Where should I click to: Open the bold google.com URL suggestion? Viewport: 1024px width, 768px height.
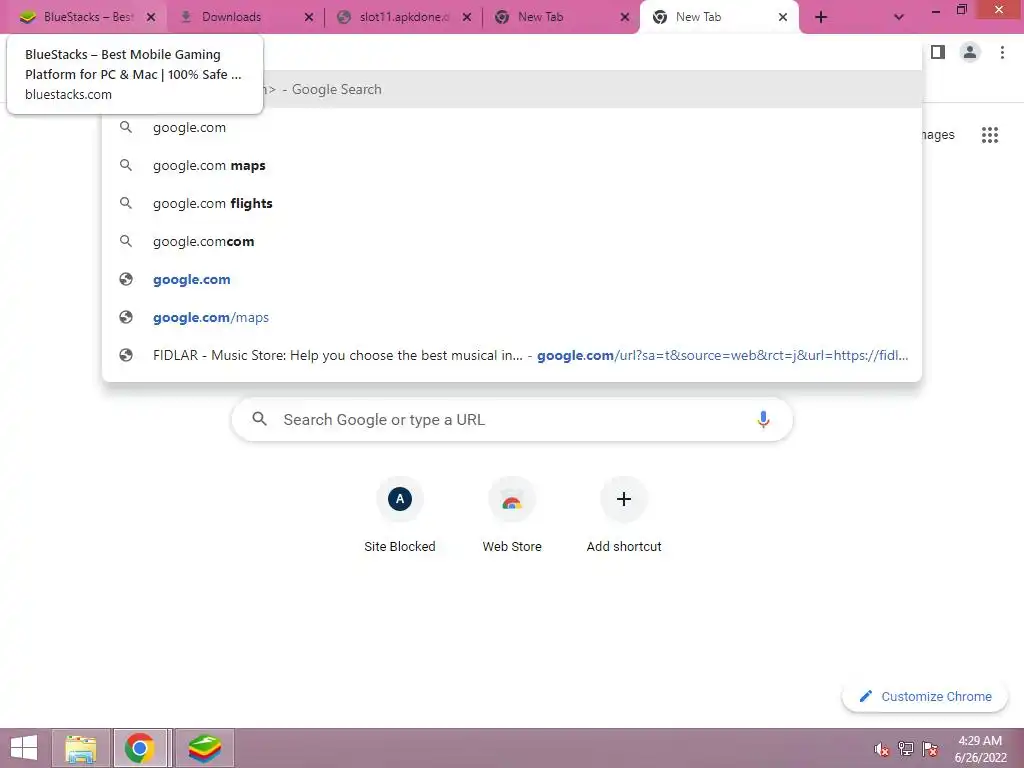point(512,279)
